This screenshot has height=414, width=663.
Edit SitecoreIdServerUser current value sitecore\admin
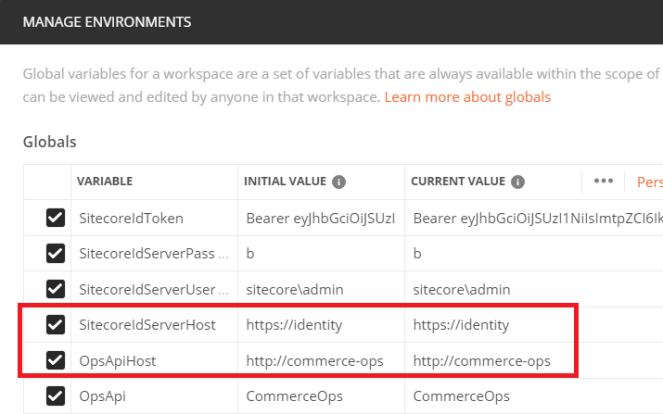(x=534, y=290)
